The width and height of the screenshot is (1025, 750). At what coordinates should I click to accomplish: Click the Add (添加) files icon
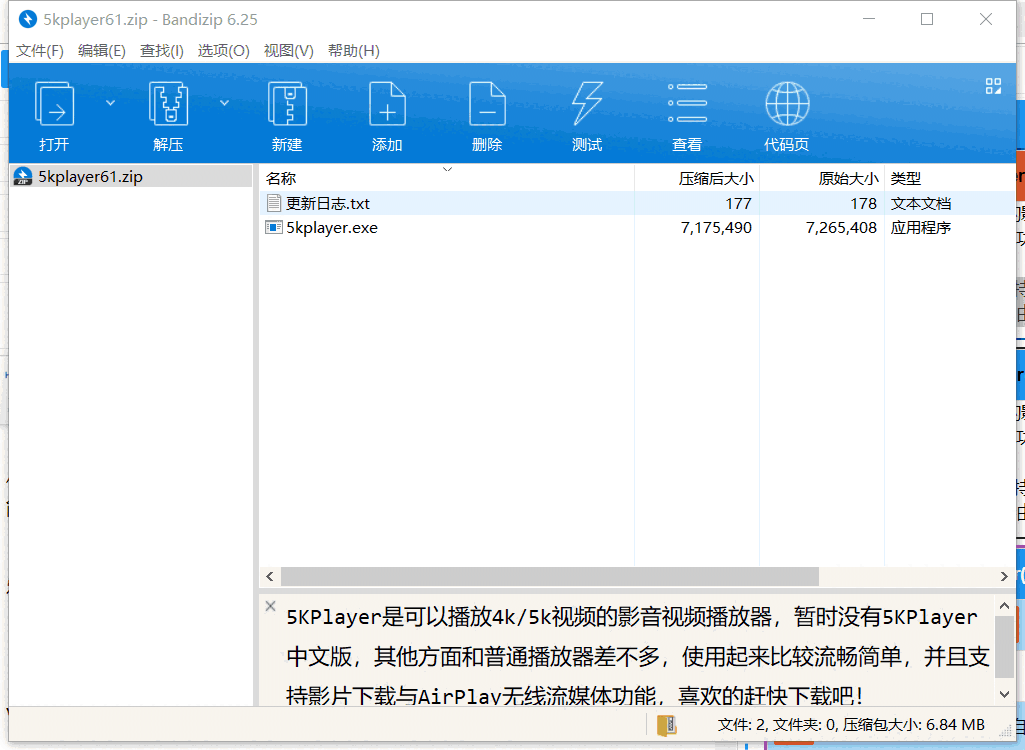click(x=387, y=105)
